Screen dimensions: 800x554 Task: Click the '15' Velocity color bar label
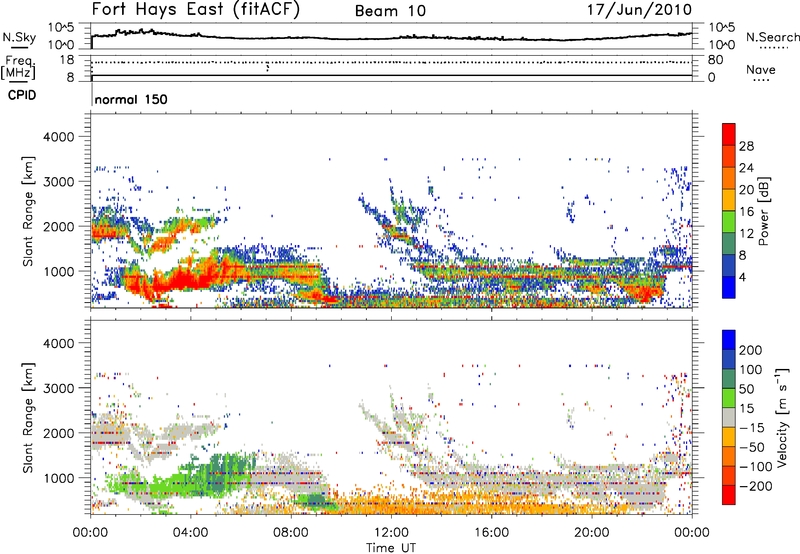[746, 409]
